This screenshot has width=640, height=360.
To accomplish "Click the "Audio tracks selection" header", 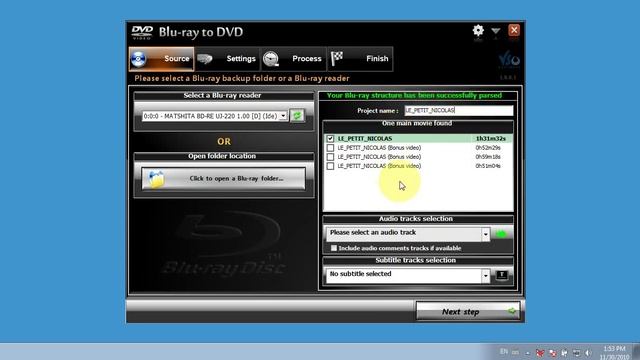I will [416, 219].
